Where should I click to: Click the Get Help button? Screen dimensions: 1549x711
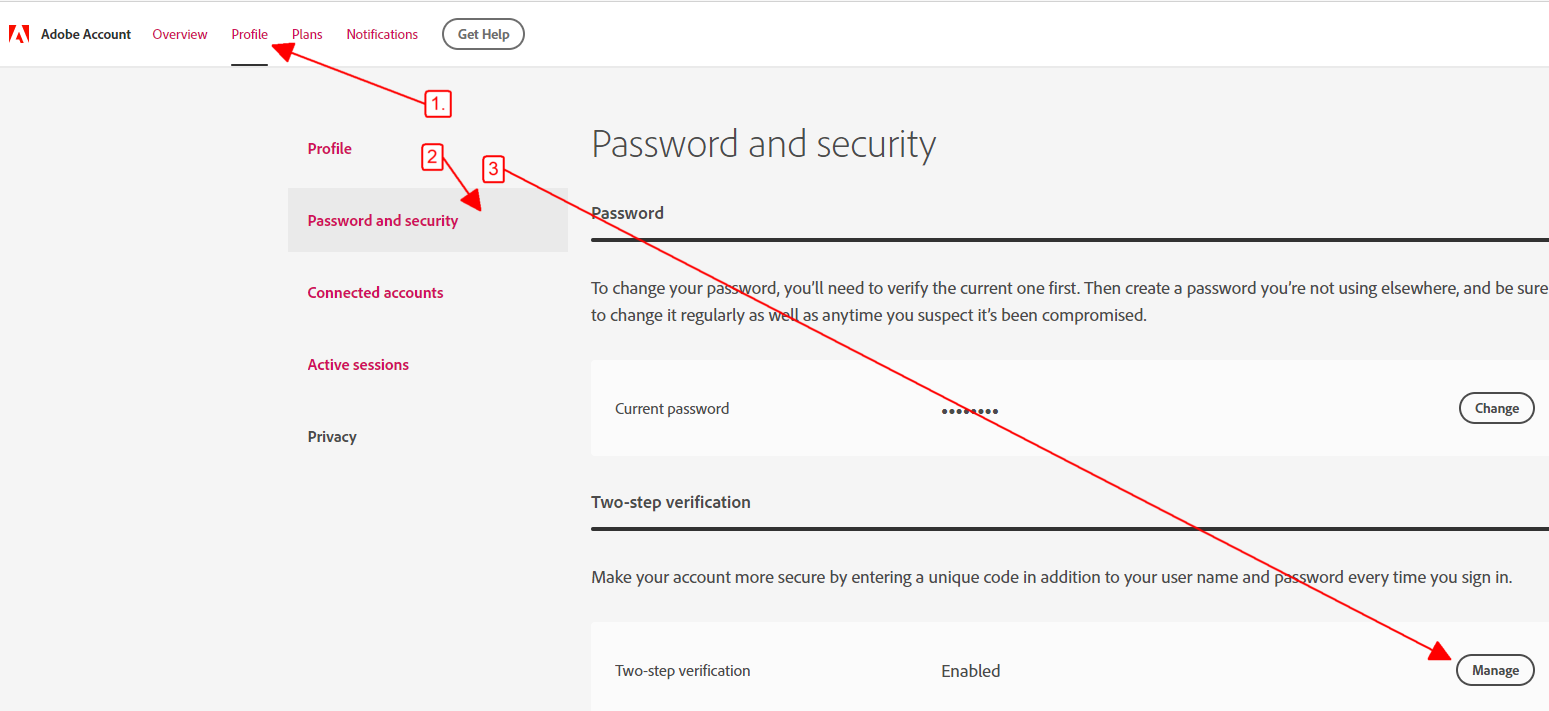tap(483, 33)
